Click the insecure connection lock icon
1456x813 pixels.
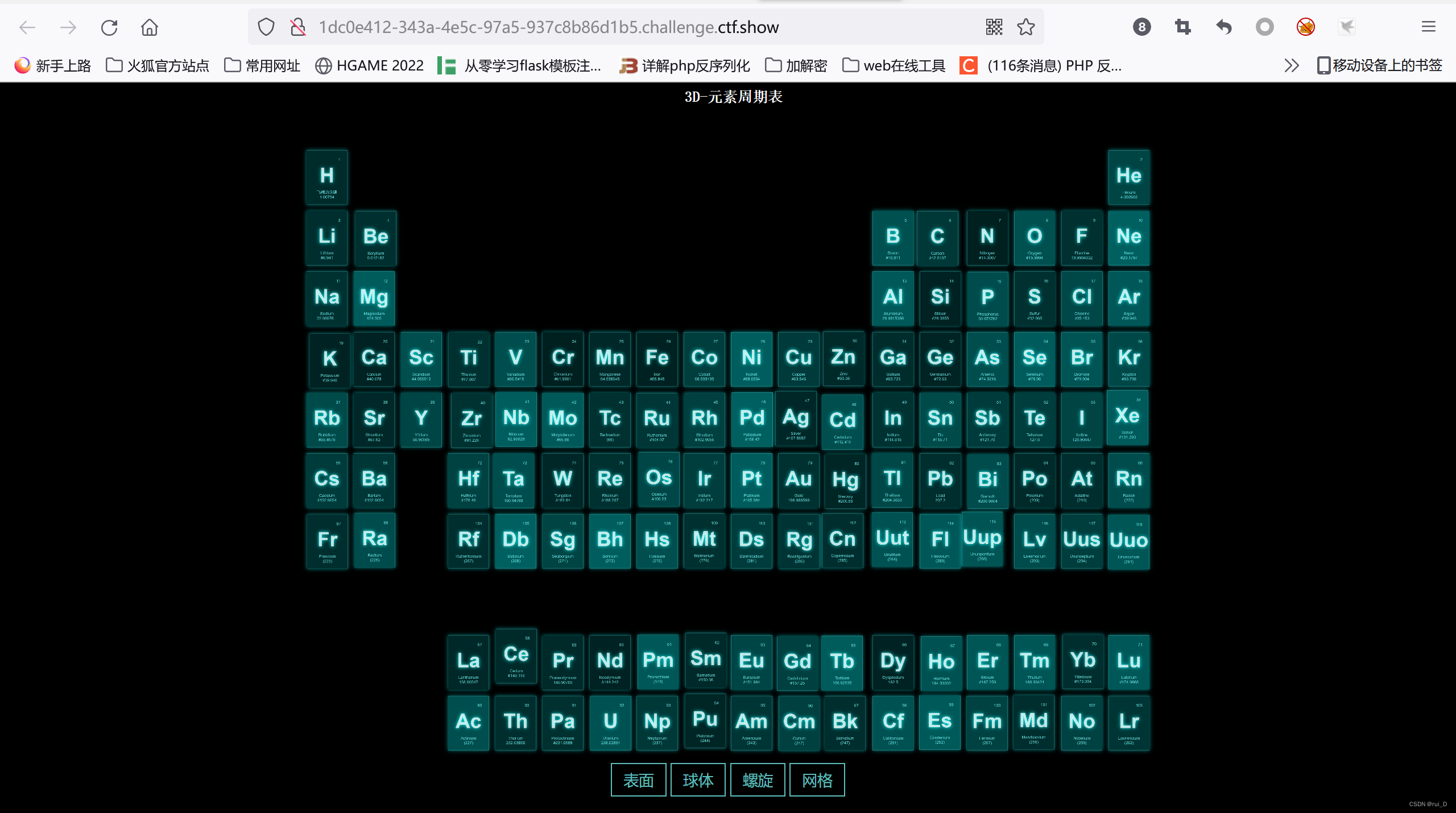point(298,27)
